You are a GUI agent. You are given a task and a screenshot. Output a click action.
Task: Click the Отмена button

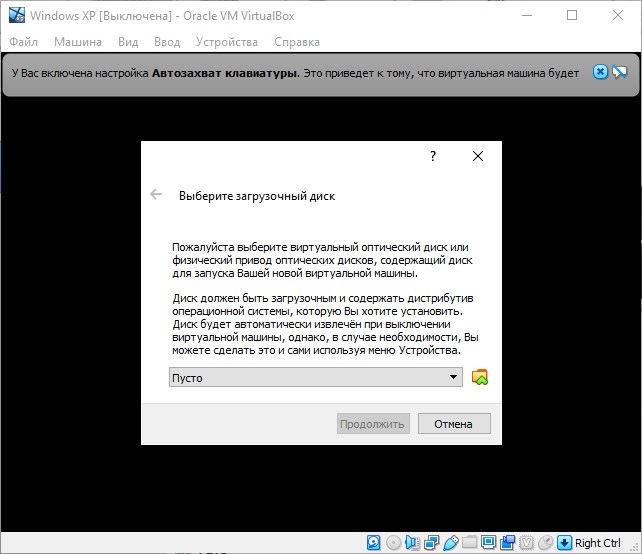point(453,423)
